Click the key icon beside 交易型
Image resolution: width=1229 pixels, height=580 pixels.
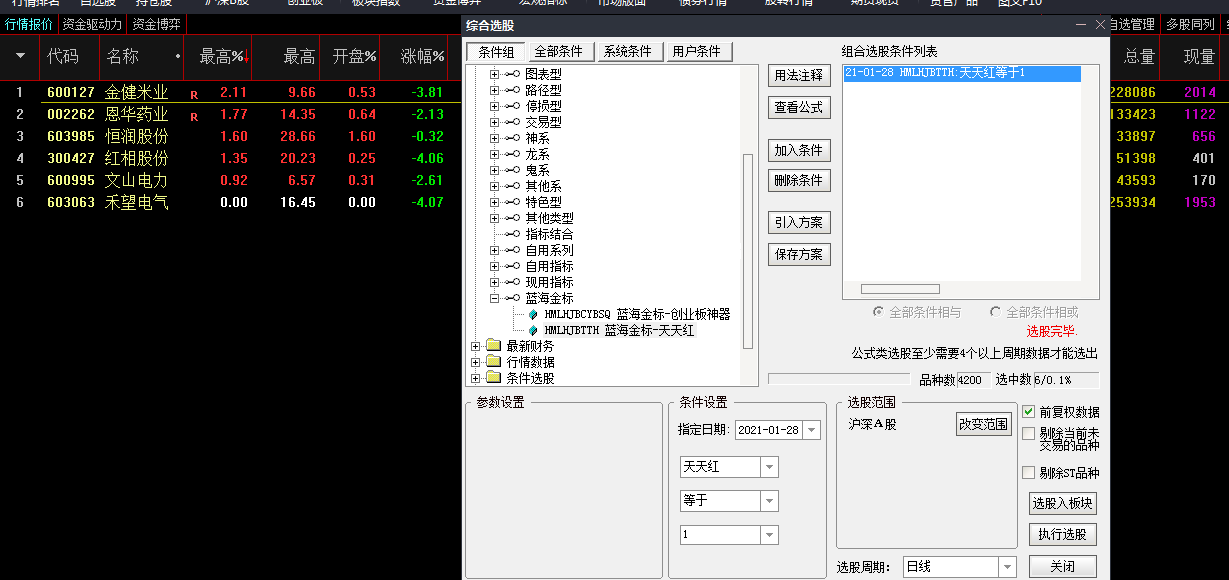click(513, 122)
